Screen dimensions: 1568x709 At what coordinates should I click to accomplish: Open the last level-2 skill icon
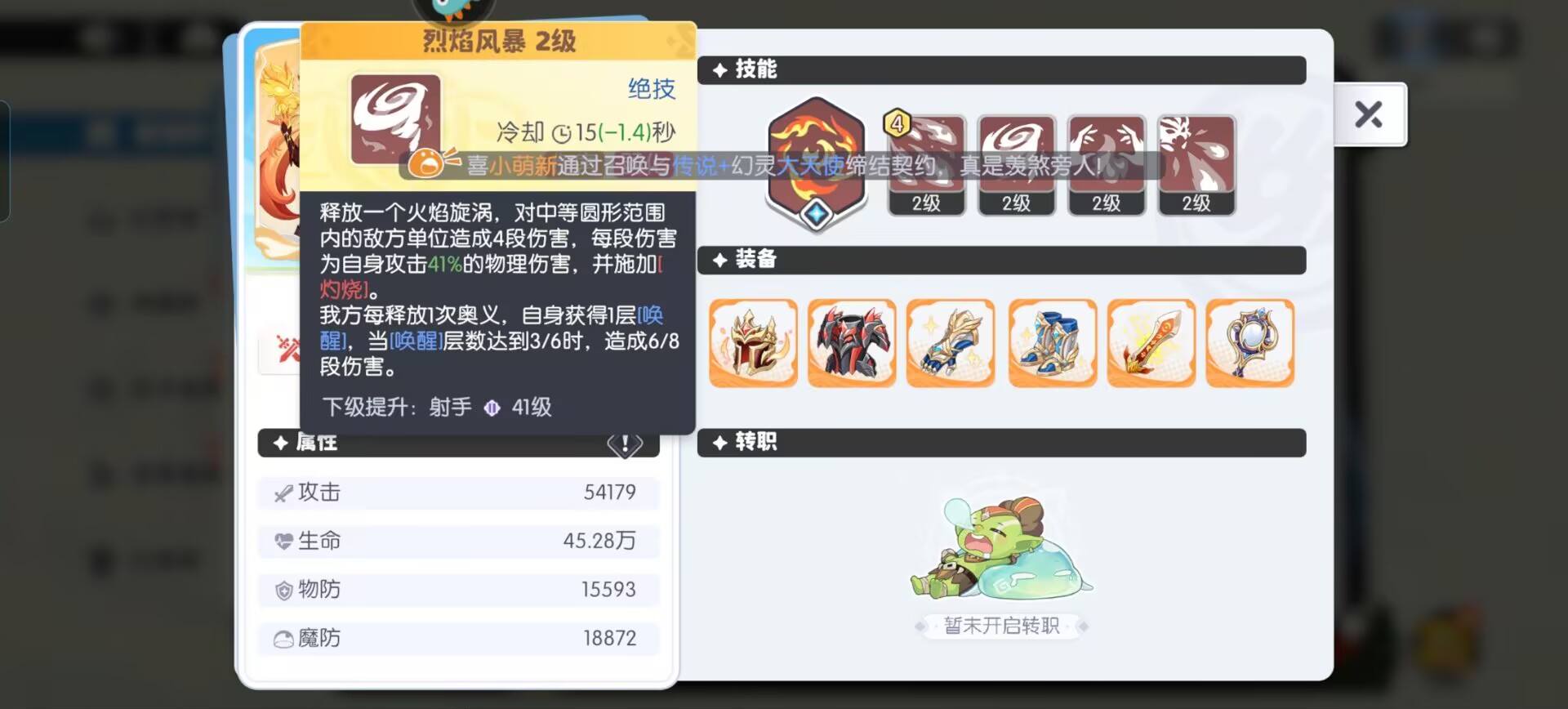(1196, 165)
